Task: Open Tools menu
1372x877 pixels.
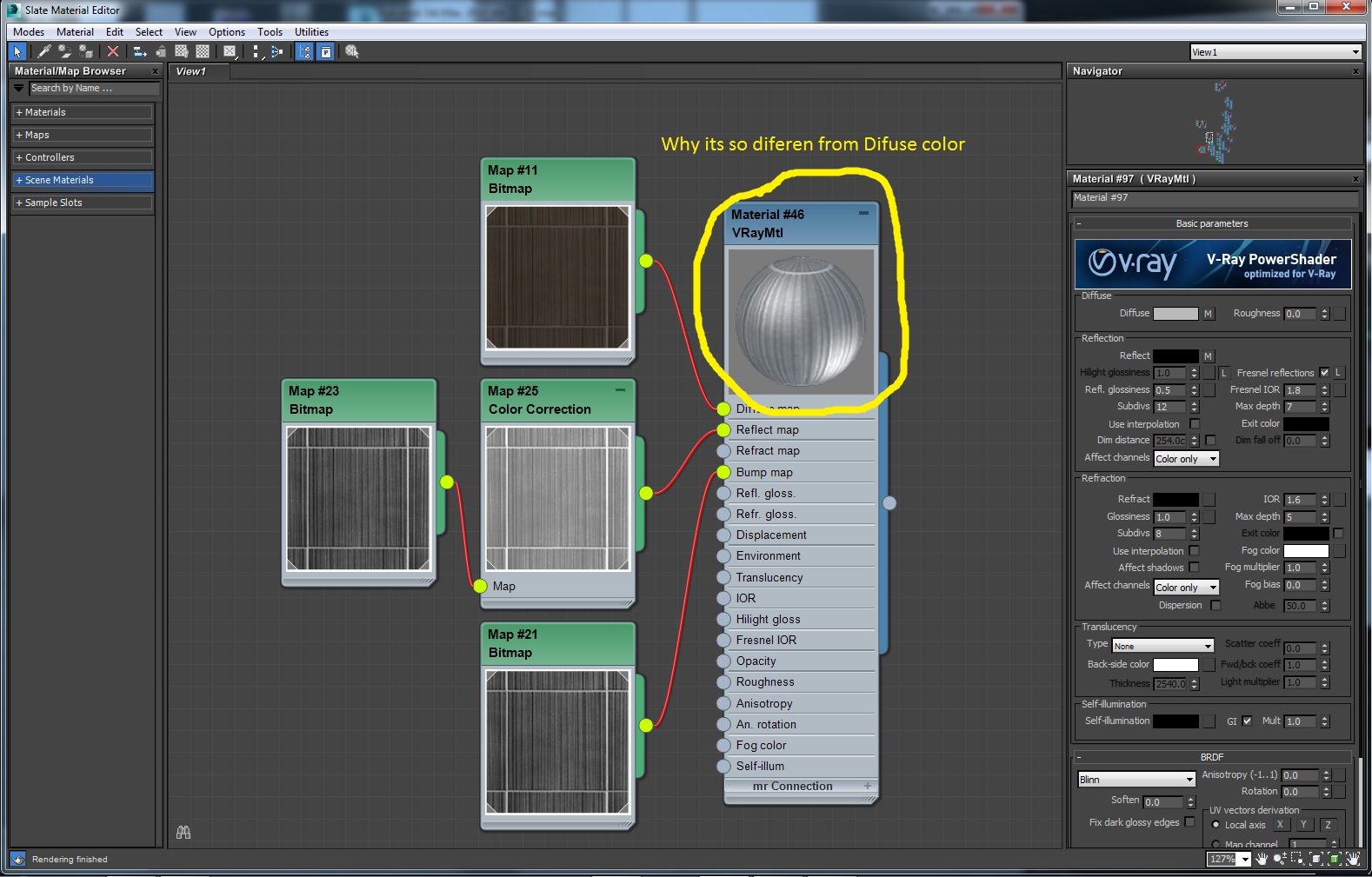Action: coord(270,31)
